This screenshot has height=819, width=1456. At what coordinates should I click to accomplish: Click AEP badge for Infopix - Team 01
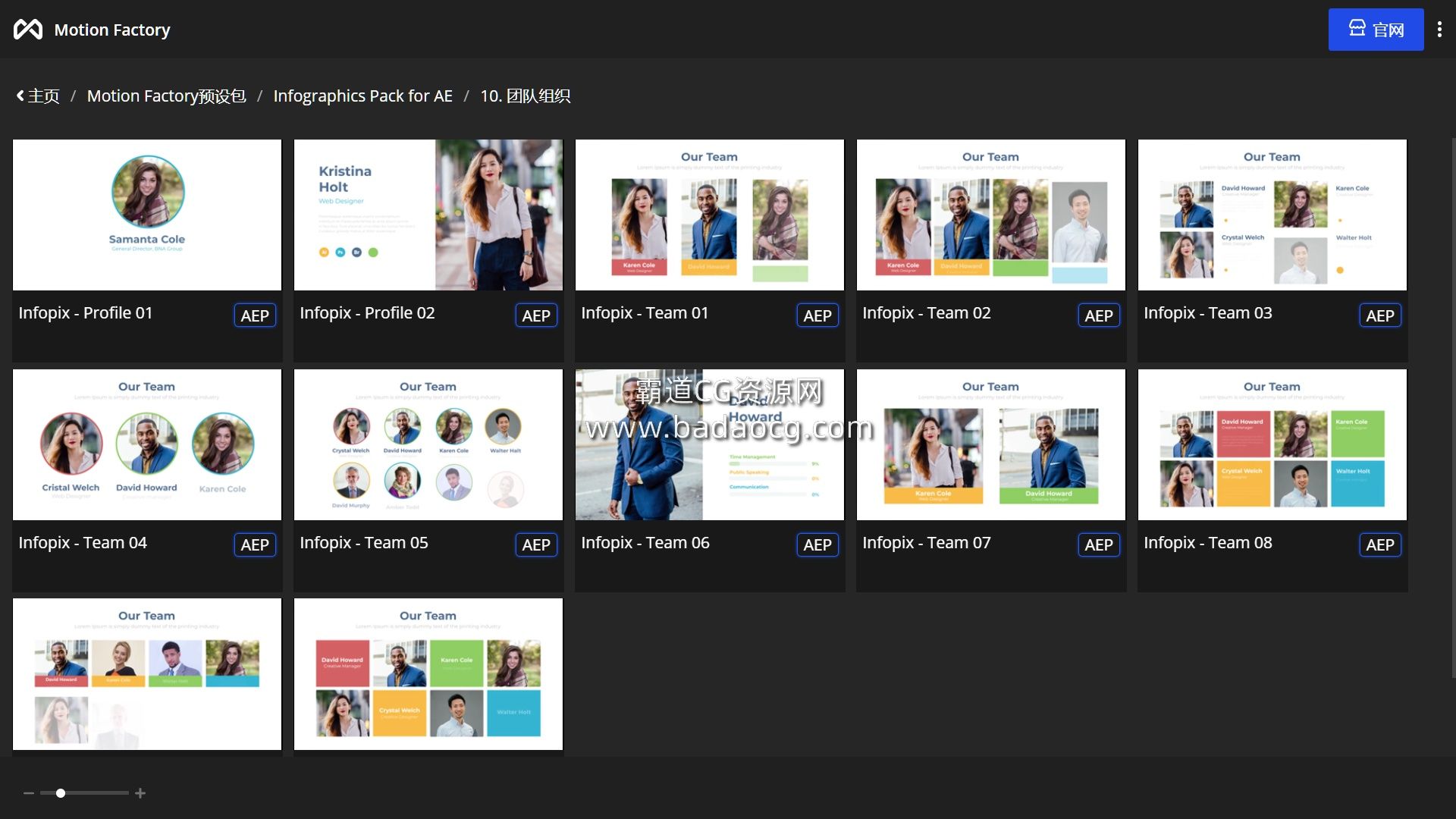[817, 315]
